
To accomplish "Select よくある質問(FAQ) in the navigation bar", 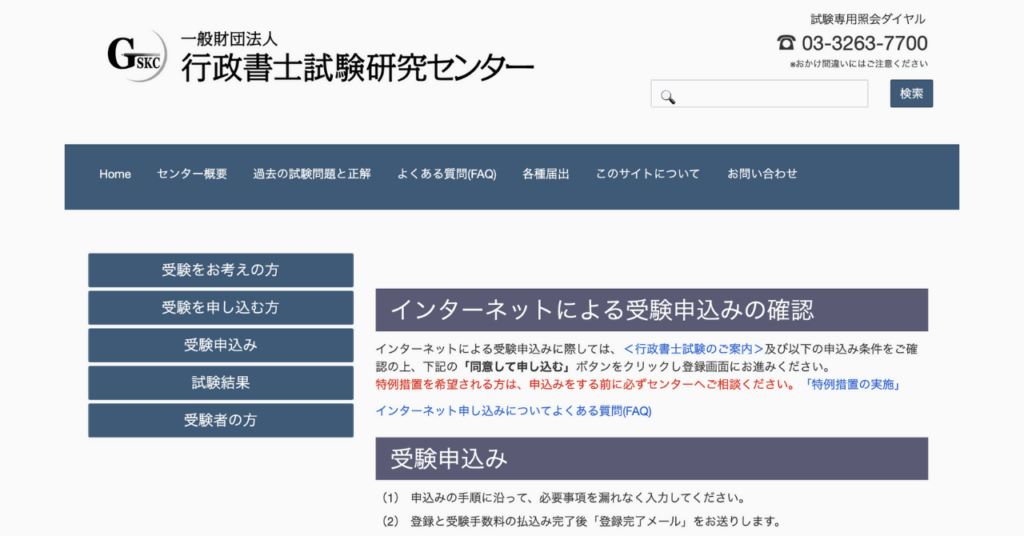I will (446, 174).
